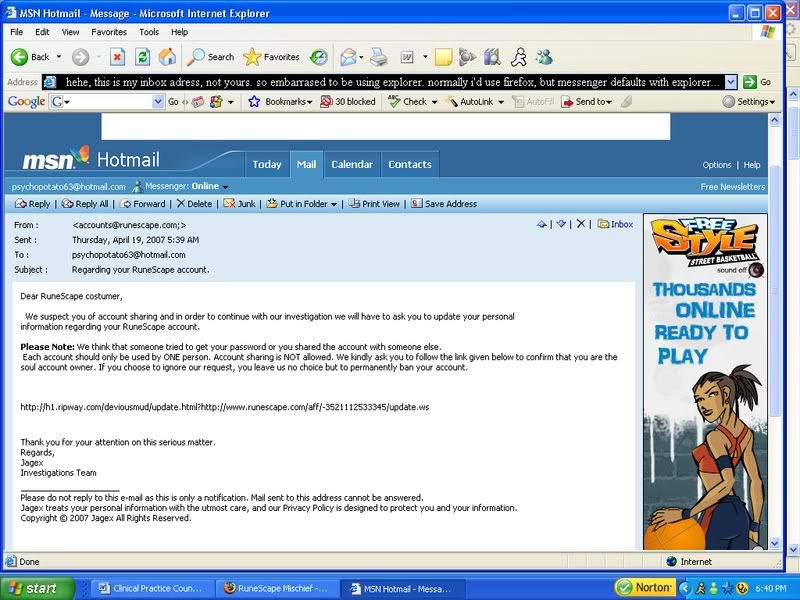800x600 pixels.
Task: Click the address bar Go button
Action: click(758, 82)
